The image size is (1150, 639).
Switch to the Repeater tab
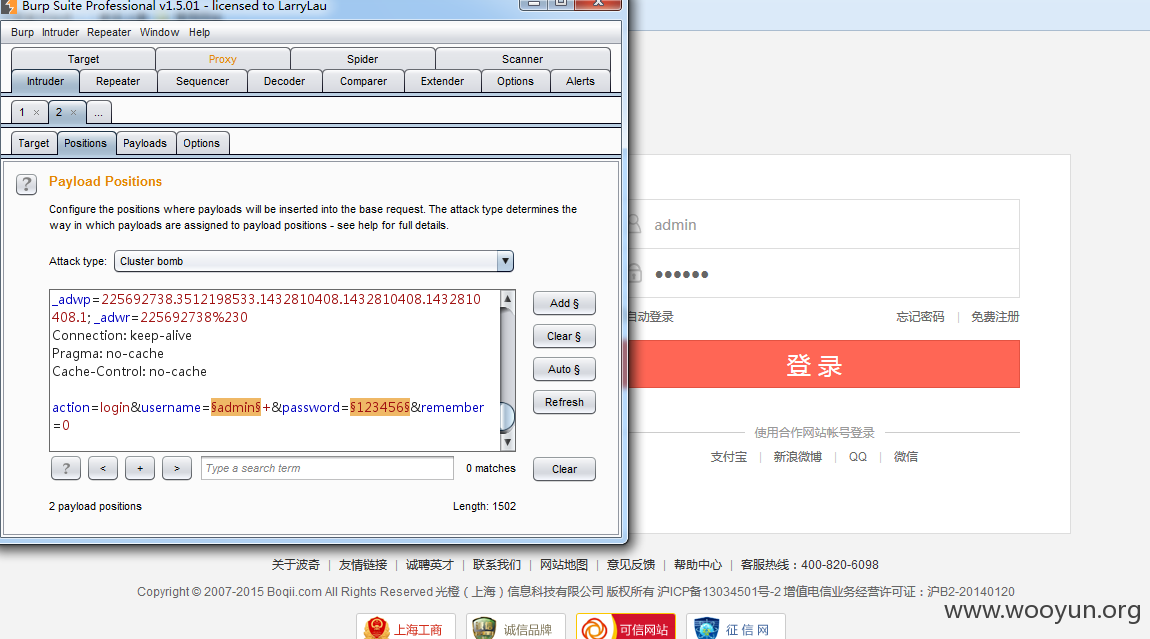[117, 81]
